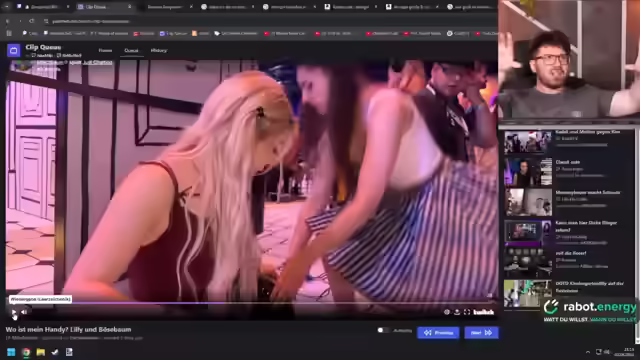
Task: Open the Clip Queue bookmark in the bookmarks bar
Action: click(x=173, y=33)
